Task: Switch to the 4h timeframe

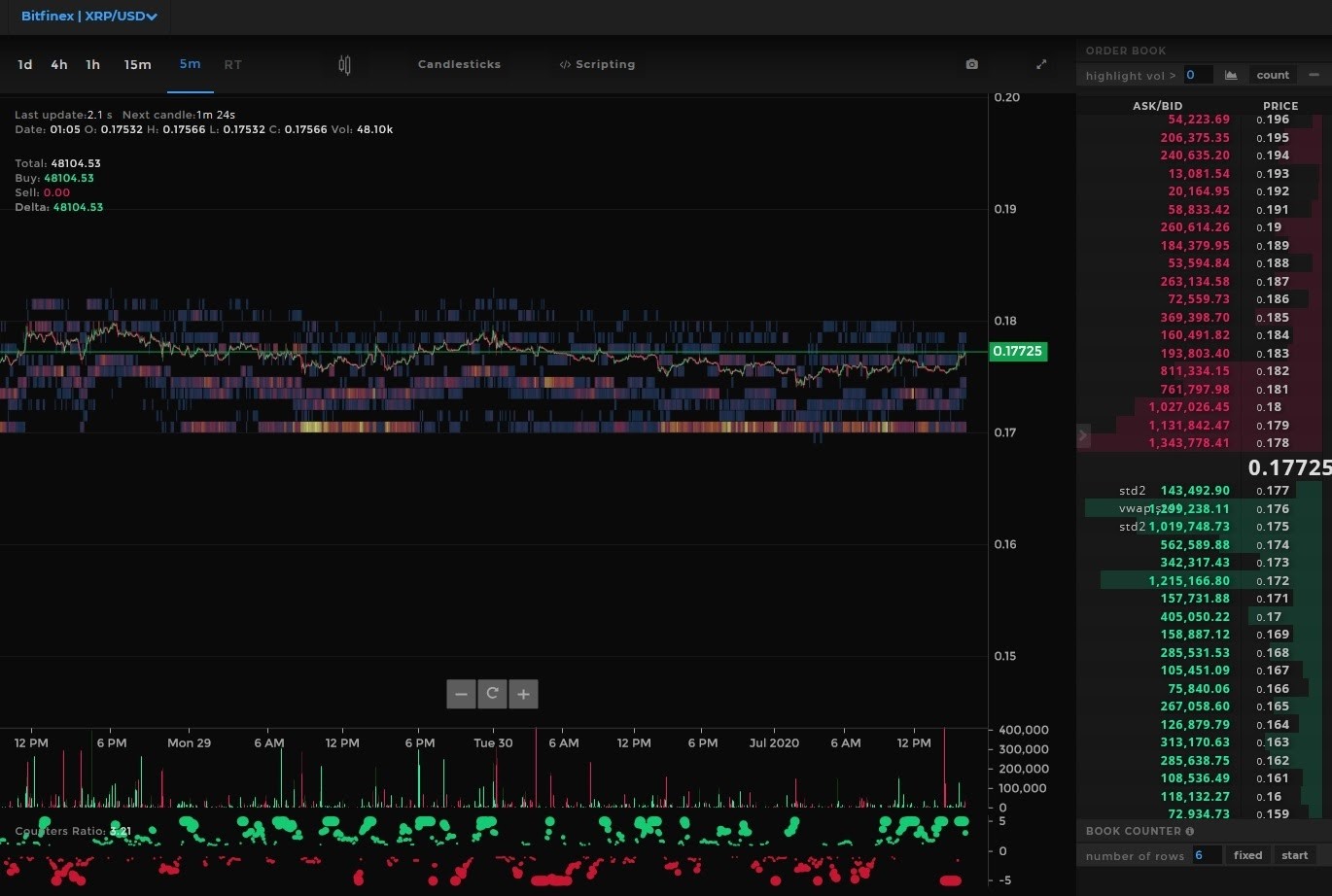Action: 59,65
